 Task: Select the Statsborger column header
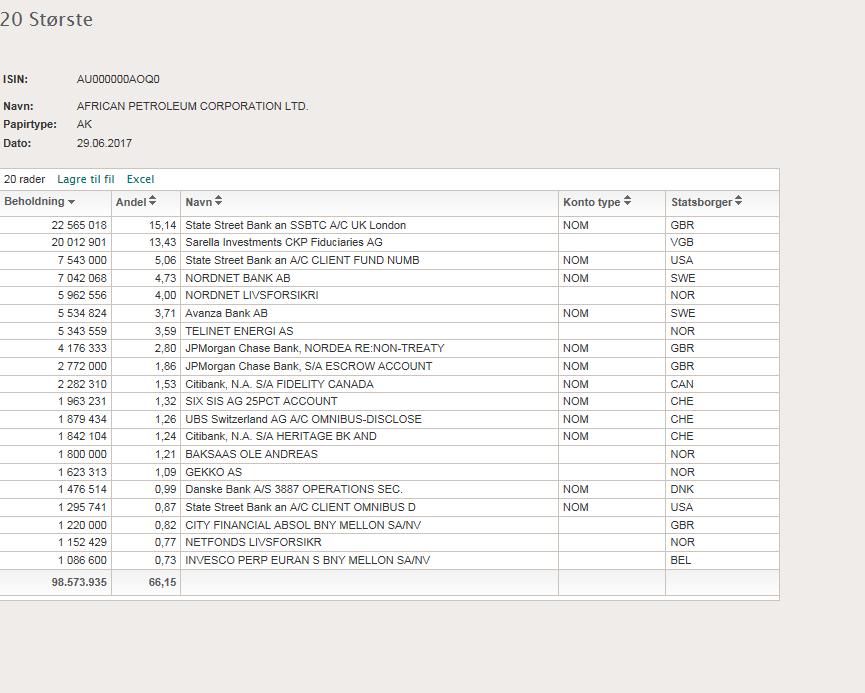tap(722, 203)
